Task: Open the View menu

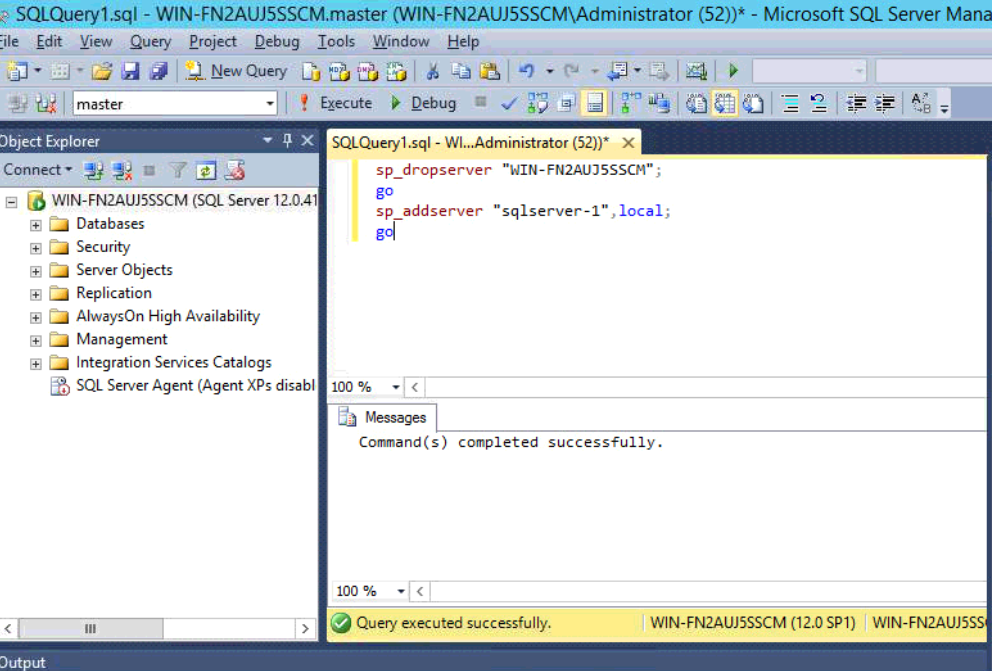Action: click(x=96, y=42)
